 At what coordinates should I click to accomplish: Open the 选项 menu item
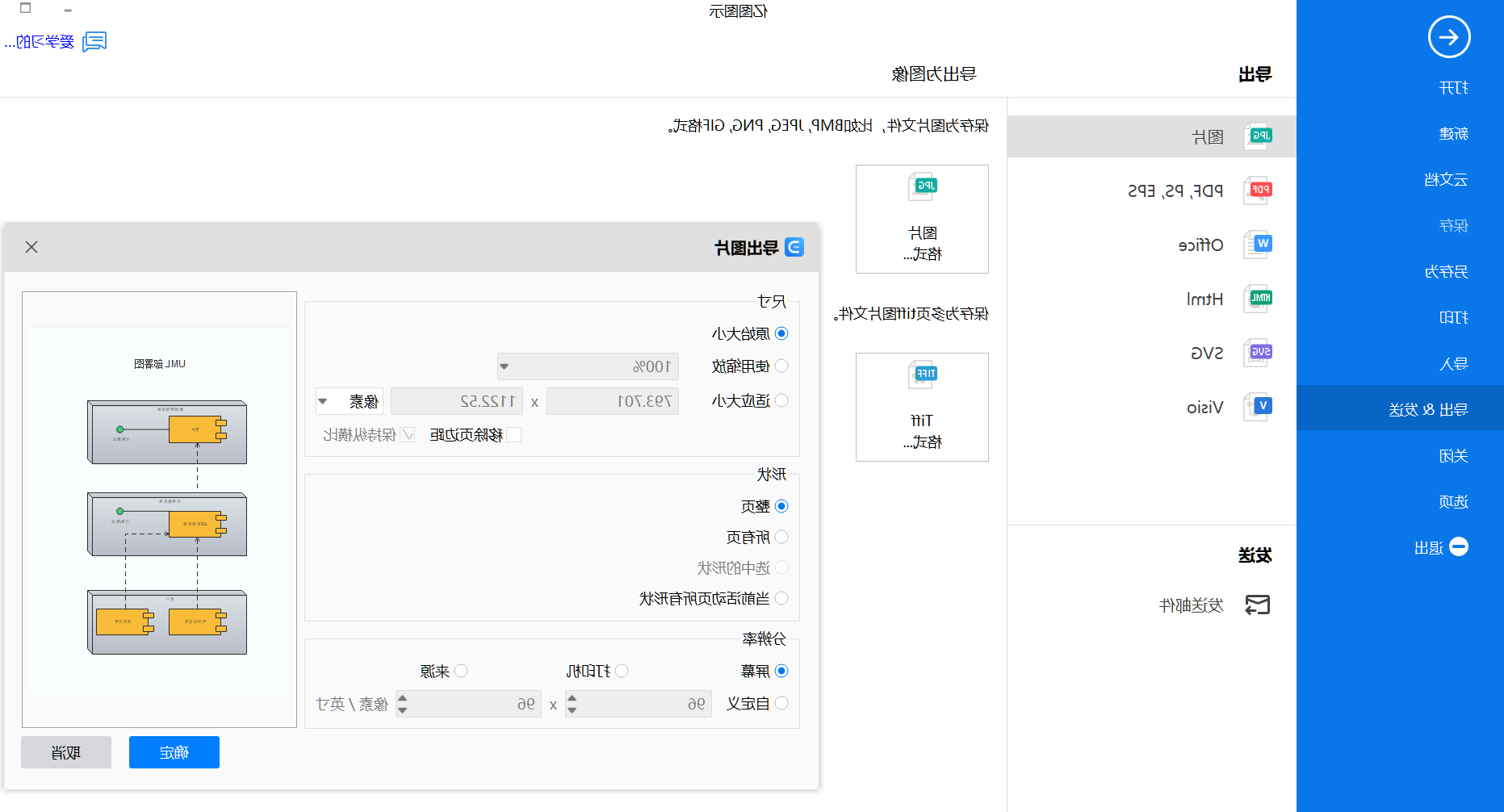[1453, 502]
